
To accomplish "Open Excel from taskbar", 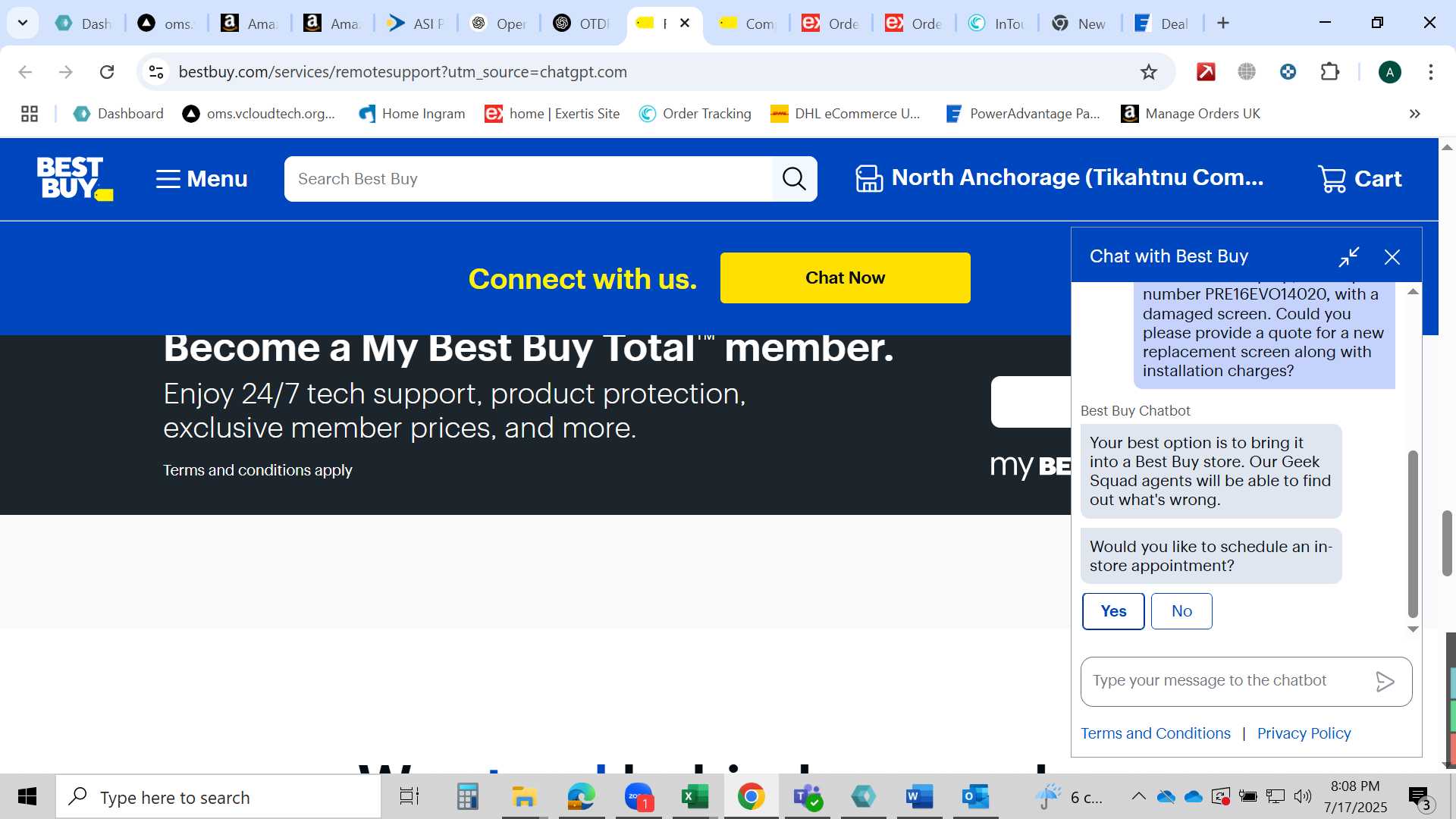I will tap(694, 797).
